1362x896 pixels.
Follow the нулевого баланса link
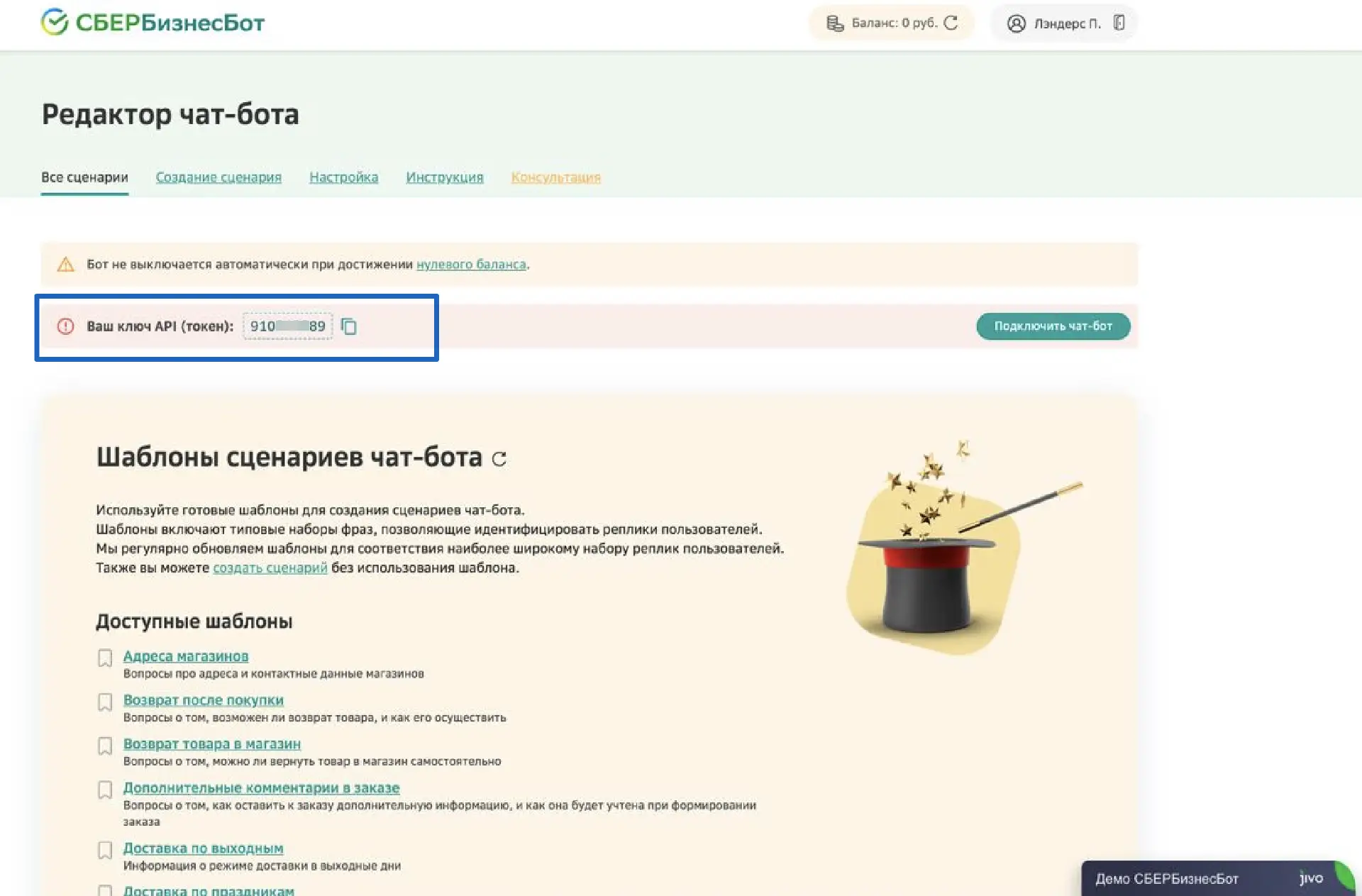click(x=471, y=265)
